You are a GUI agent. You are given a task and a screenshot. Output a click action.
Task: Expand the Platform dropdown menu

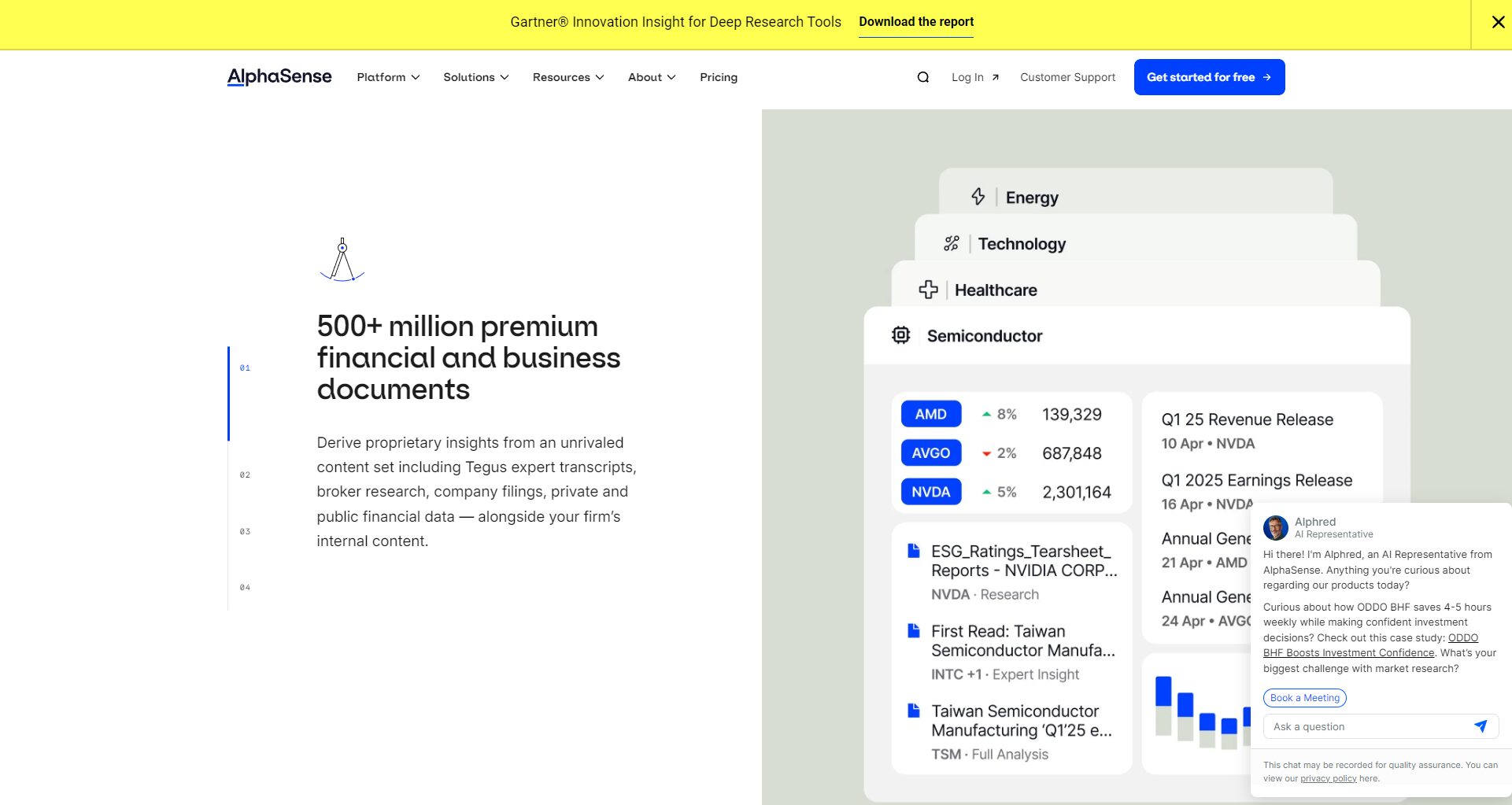(388, 77)
